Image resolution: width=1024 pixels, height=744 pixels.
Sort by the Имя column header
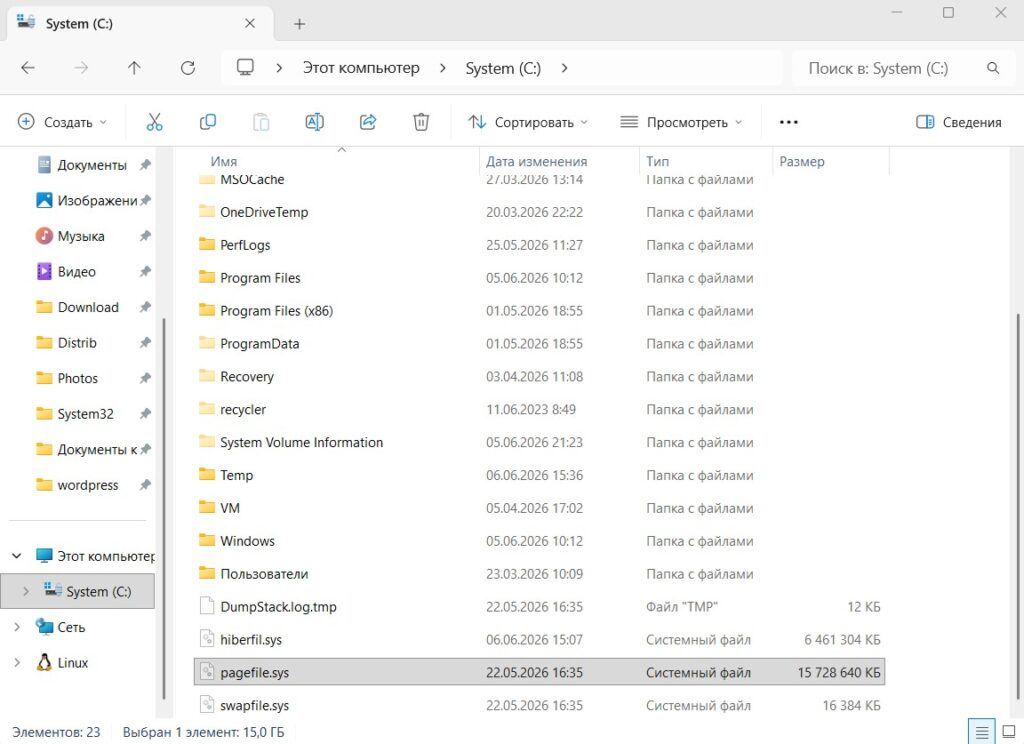(223, 161)
